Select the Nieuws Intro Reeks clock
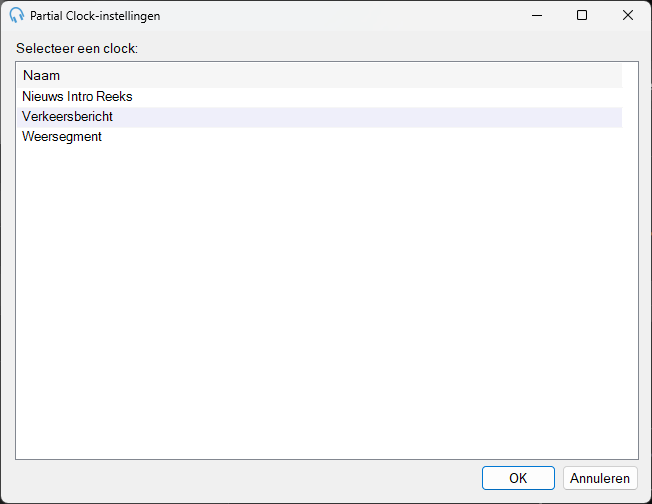Viewport: 652px width, 504px height. point(319,96)
